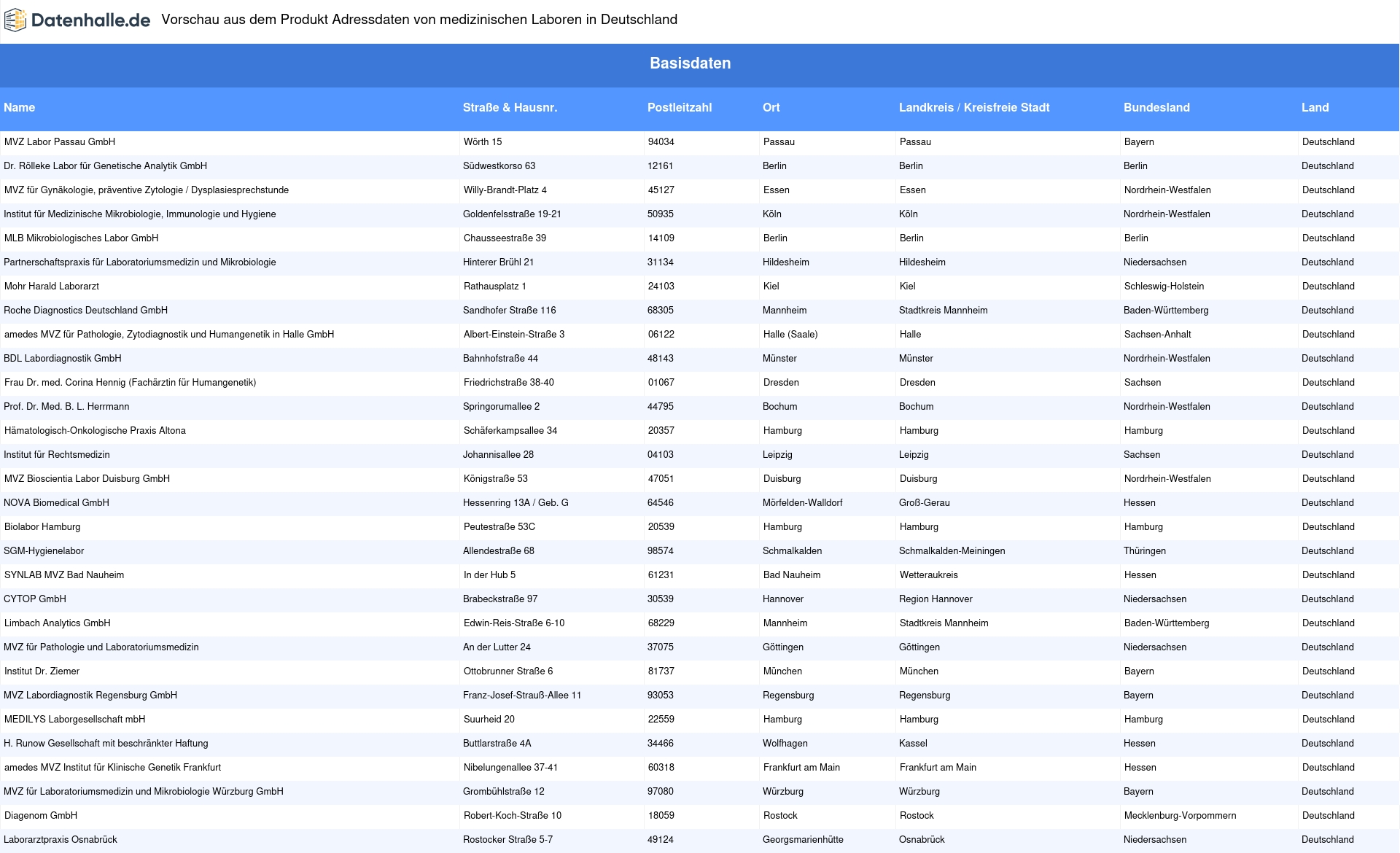Click the Bundesland column header
This screenshot has height=853, width=1400.
pos(1156,108)
